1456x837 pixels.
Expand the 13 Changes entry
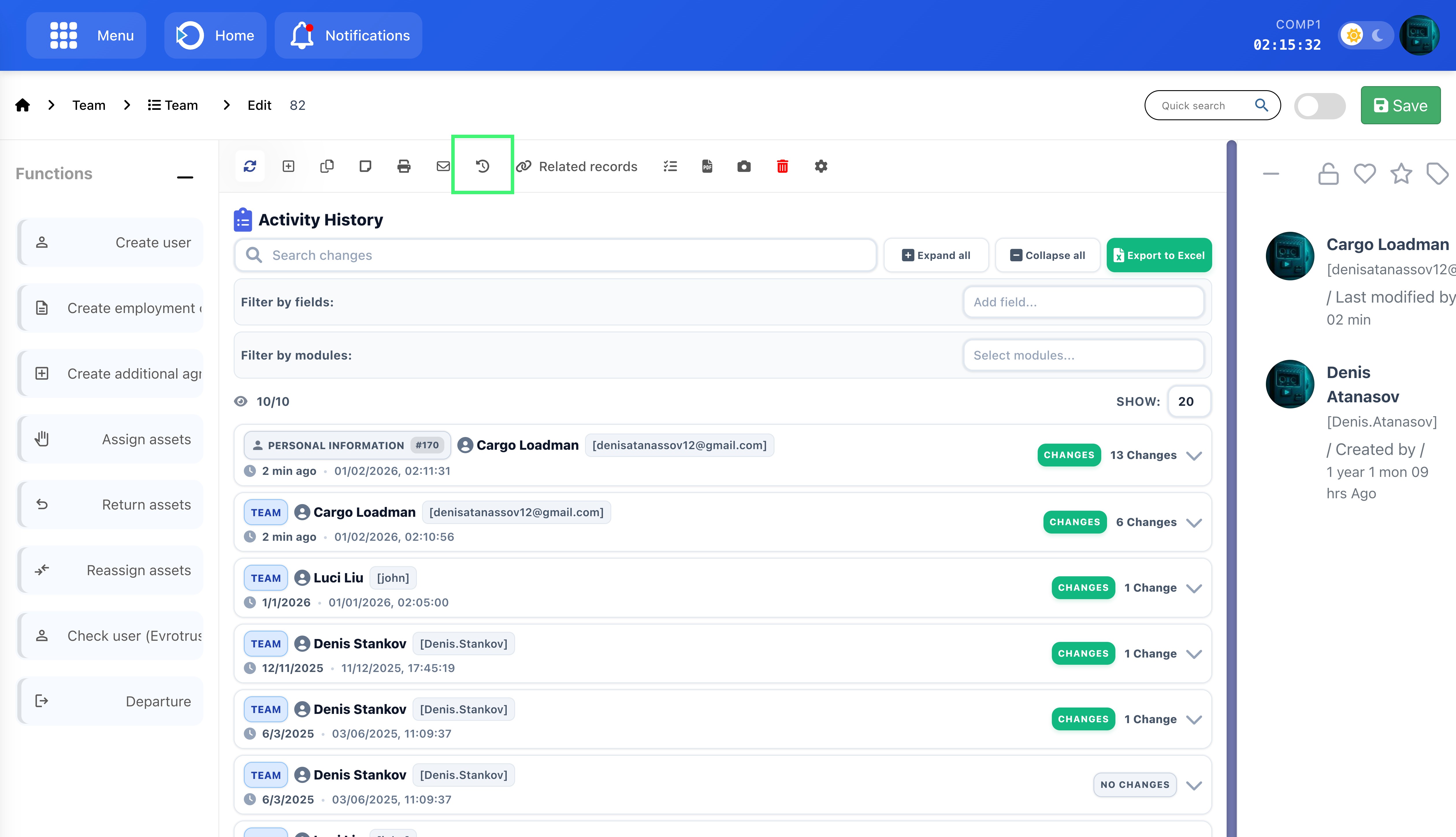[1194, 456]
